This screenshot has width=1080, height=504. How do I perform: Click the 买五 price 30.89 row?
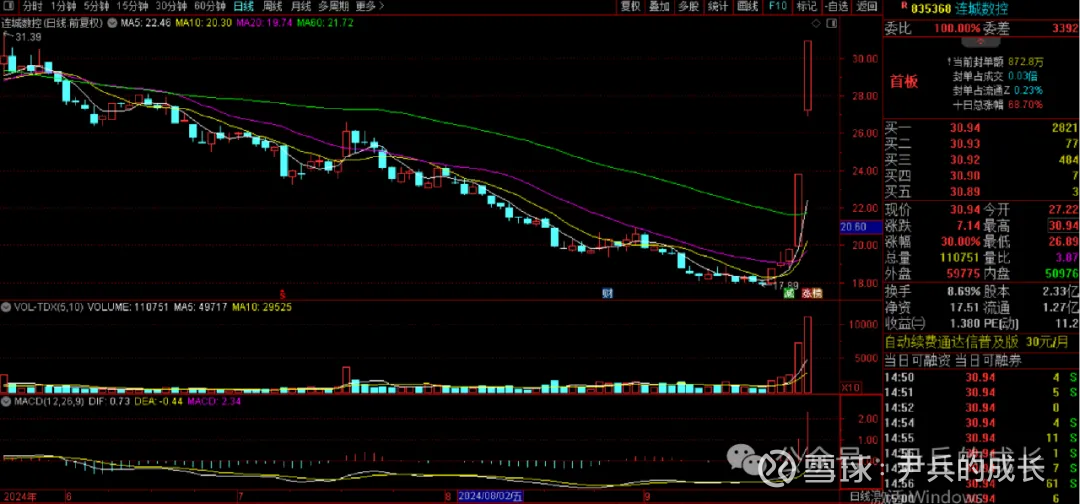(x=982, y=191)
